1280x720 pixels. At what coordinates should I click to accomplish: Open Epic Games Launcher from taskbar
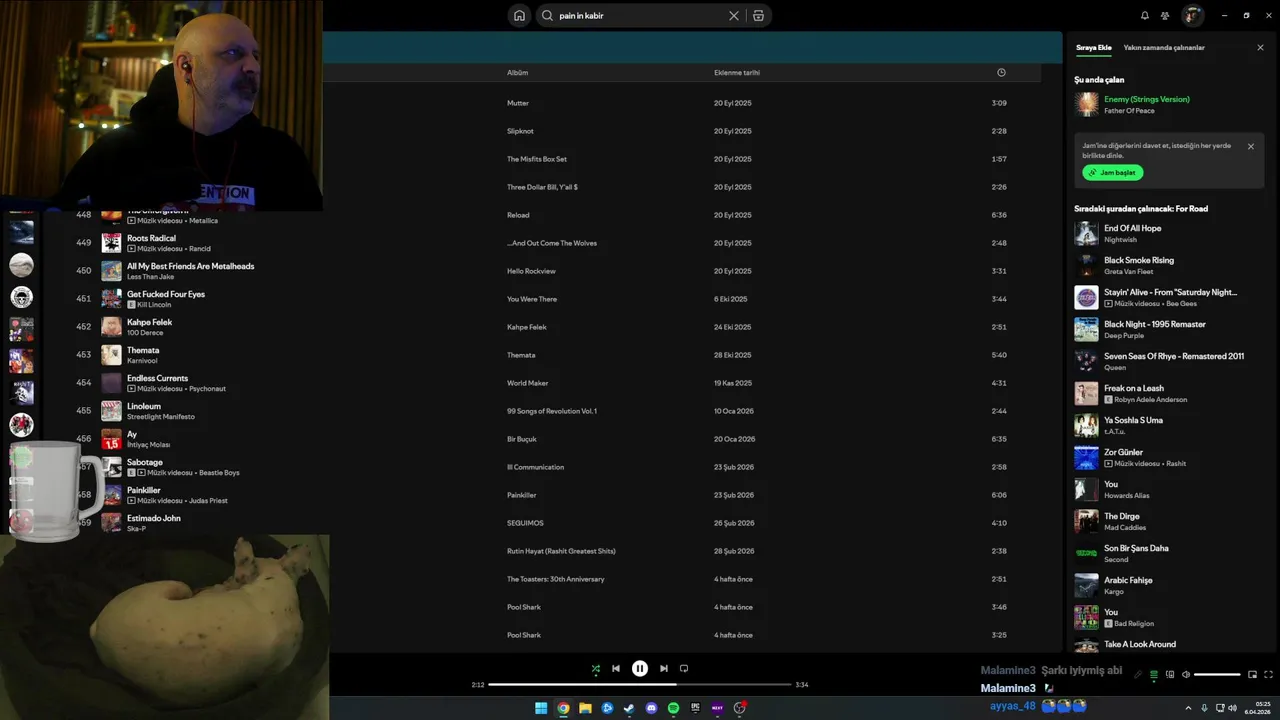pos(695,708)
